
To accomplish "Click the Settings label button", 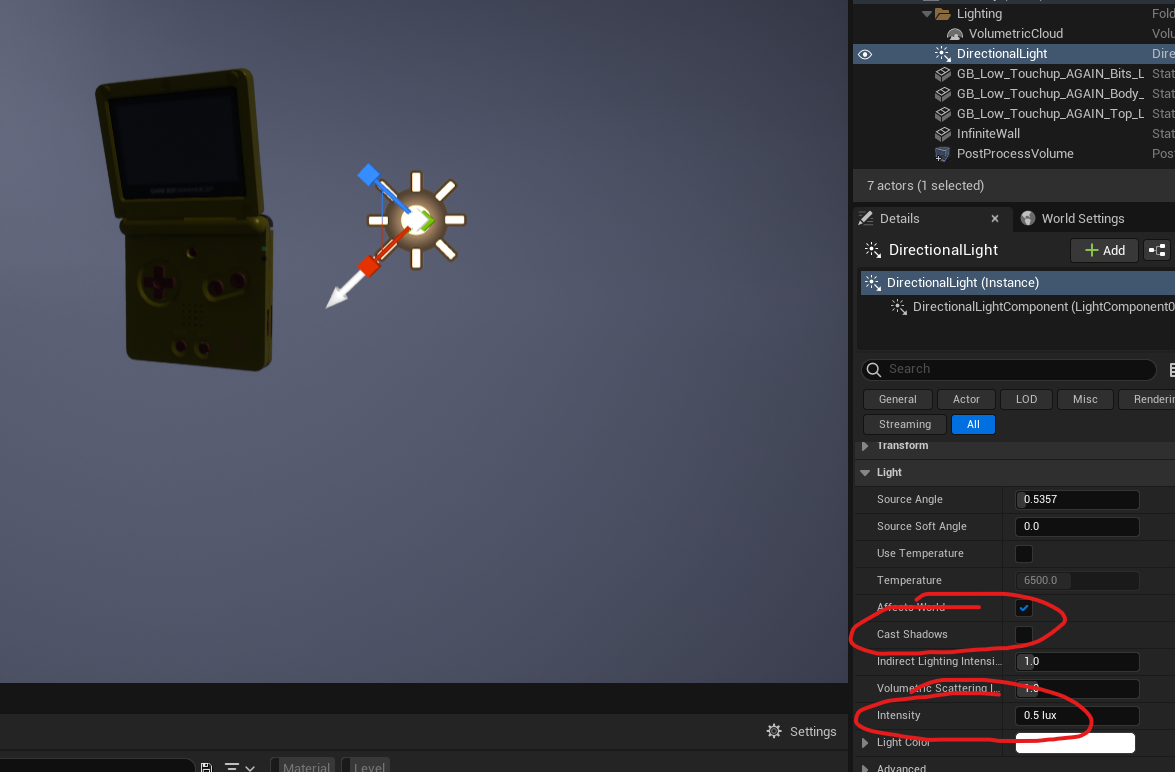I will coord(813,732).
